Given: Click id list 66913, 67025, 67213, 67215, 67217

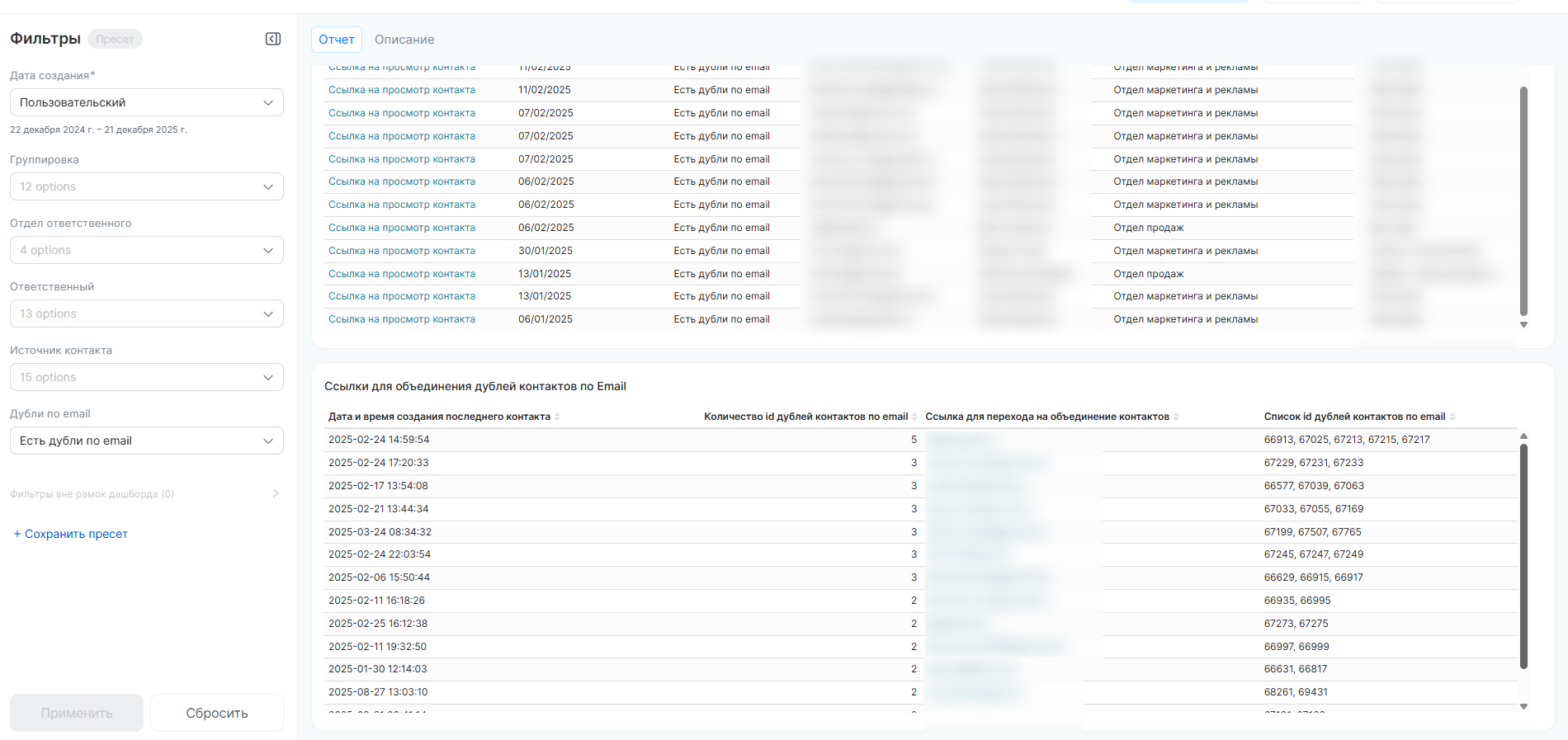Looking at the screenshot, I should pos(1347,440).
